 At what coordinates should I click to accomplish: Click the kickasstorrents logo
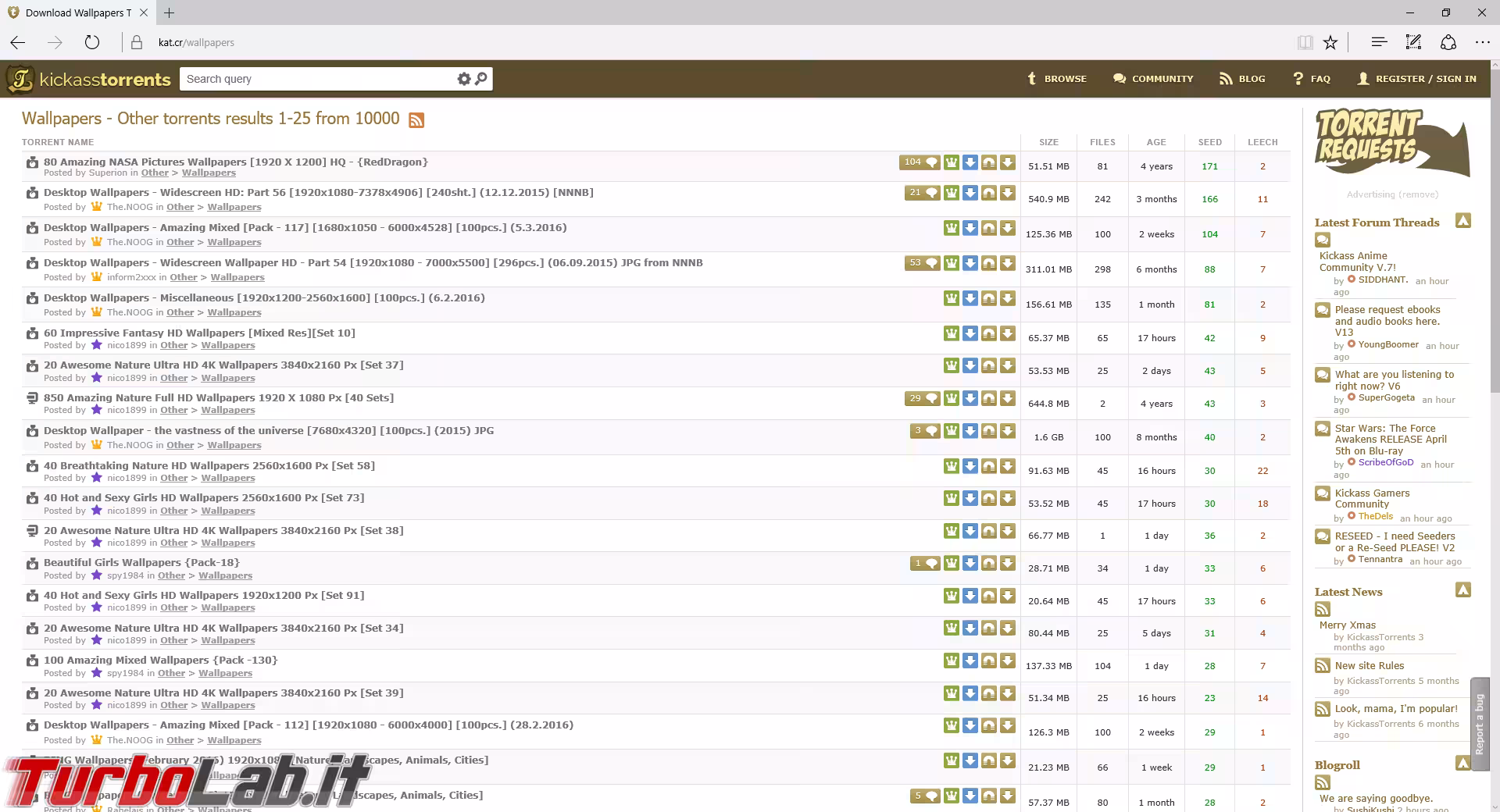pos(88,79)
